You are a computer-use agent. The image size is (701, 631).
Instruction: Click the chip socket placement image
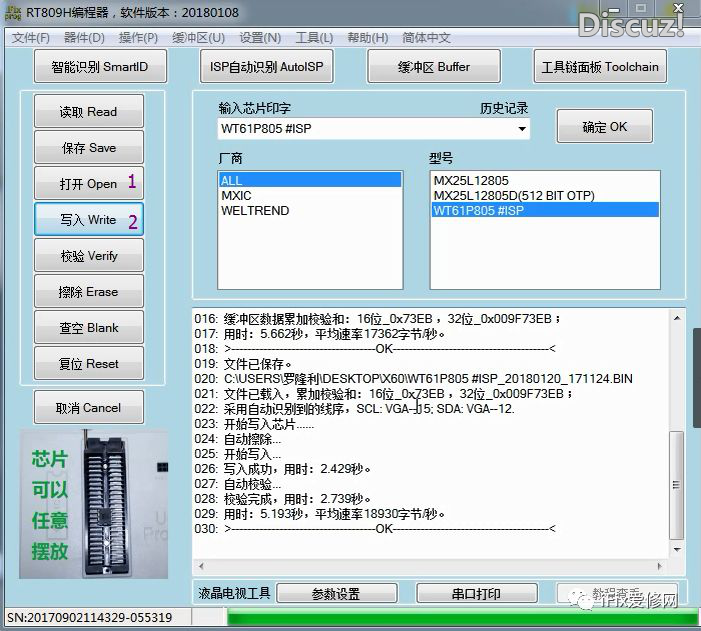pyautogui.click(x=93, y=504)
